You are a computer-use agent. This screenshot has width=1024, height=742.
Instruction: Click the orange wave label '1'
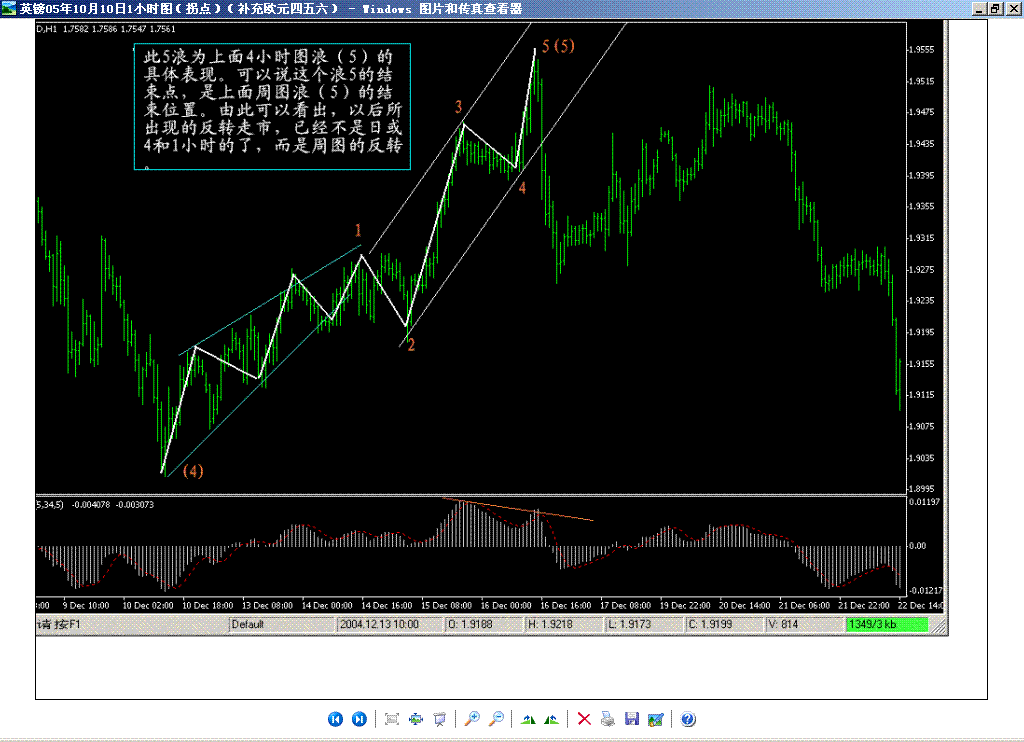(x=358, y=230)
